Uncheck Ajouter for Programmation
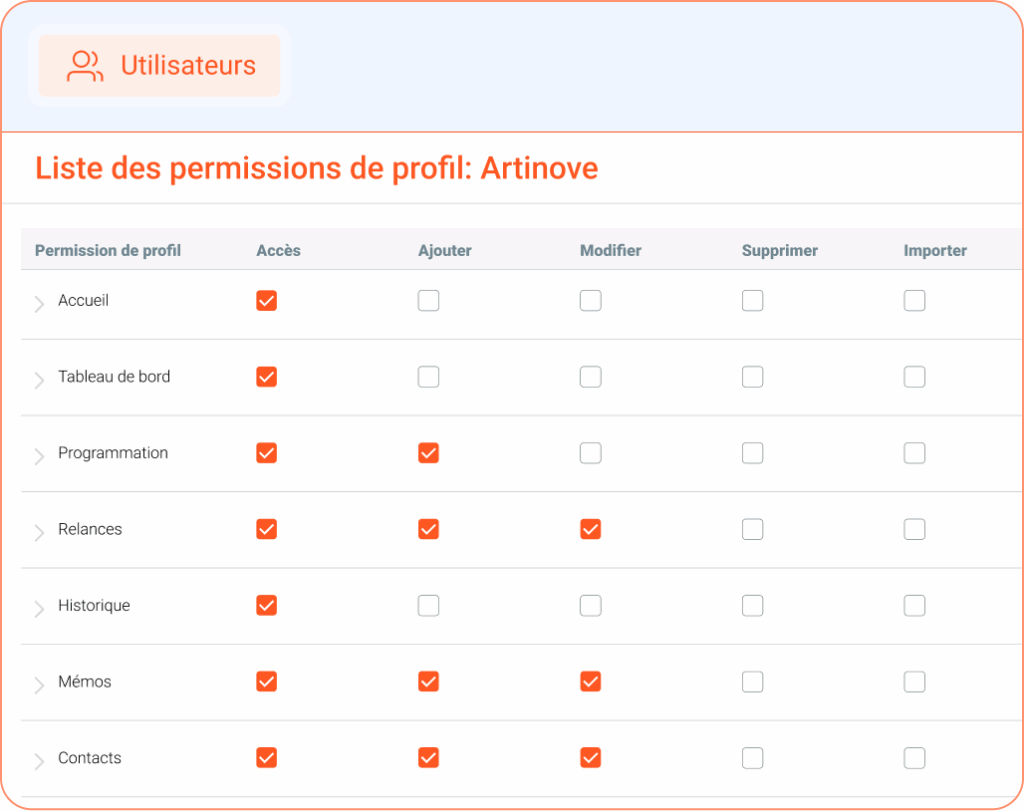 pyautogui.click(x=428, y=453)
